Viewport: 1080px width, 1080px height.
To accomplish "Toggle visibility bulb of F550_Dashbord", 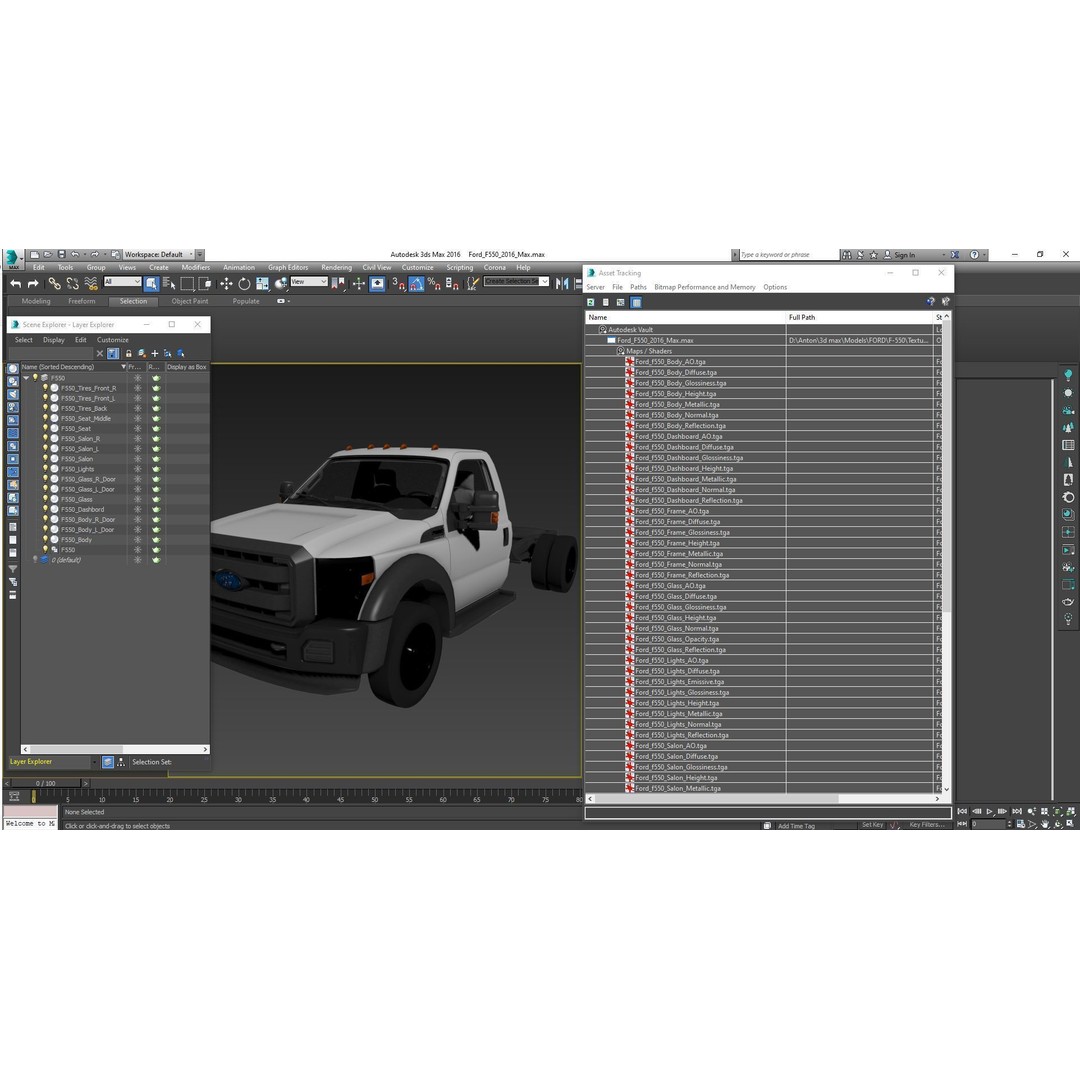I will [x=45, y=509].
